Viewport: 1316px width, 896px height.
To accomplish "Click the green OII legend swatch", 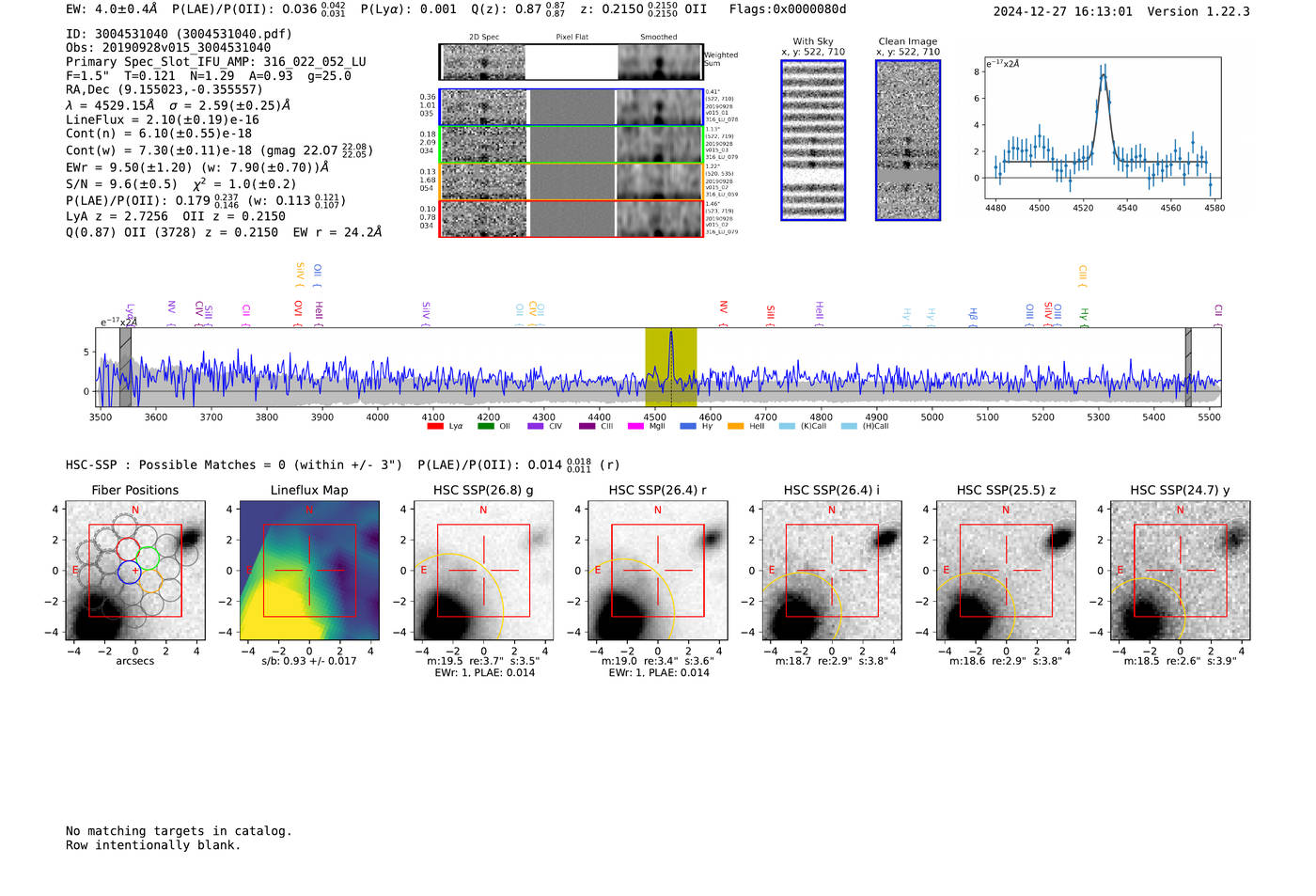I will (485, 426).
